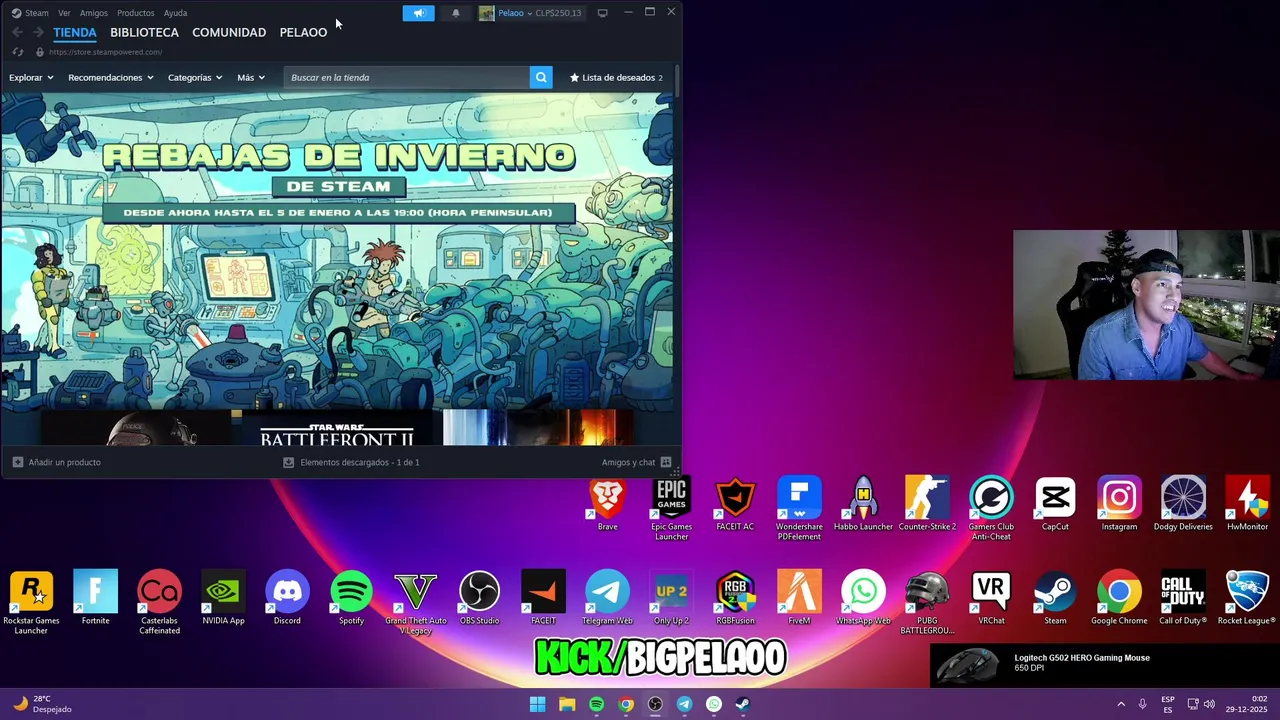Image resolution: width=1280 pixels, height=720 pixels.
Task: Open the Google Chrome desktop icon
Action: (1119, 598)
